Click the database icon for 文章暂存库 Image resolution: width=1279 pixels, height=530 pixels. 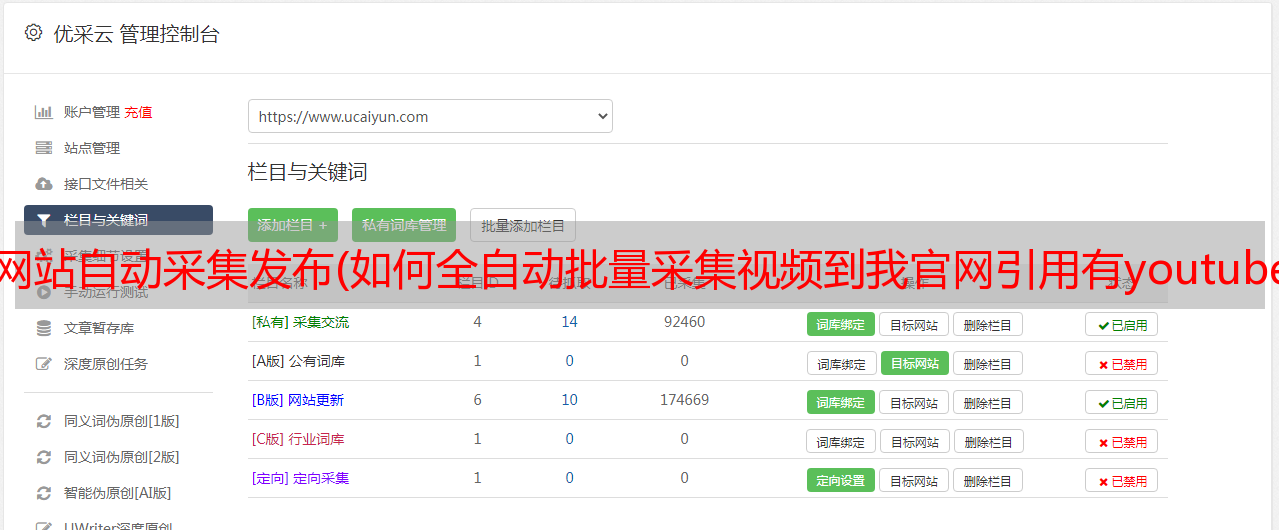(x=44, y=328)
